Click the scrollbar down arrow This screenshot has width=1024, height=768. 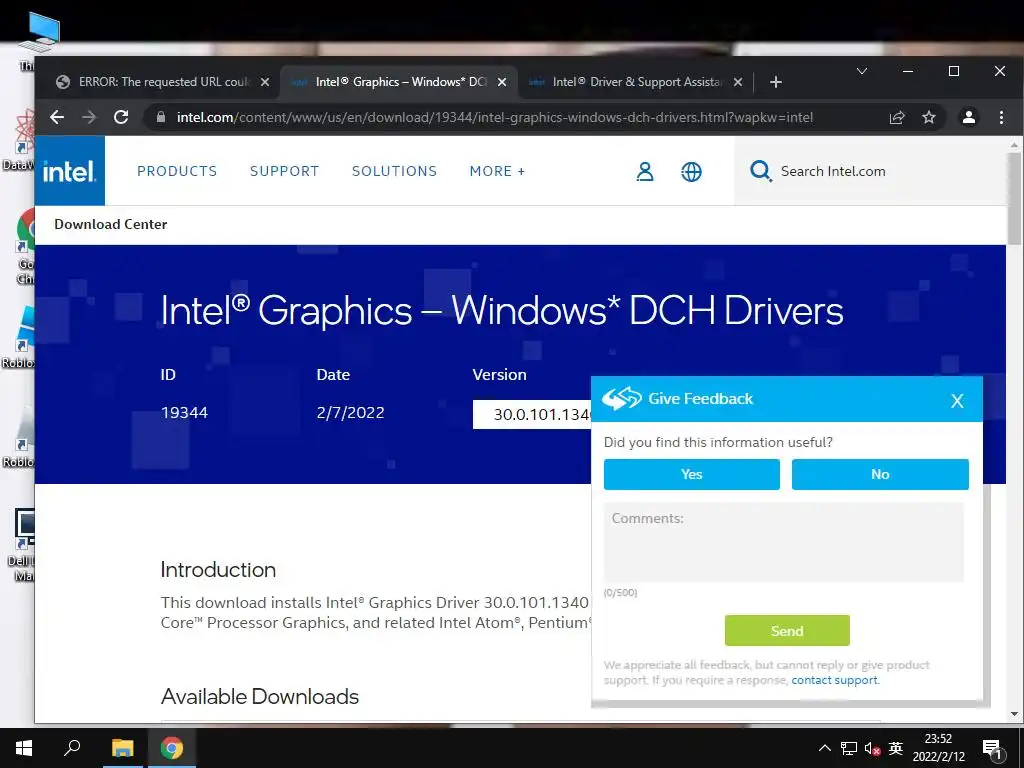coord(1014,714)
